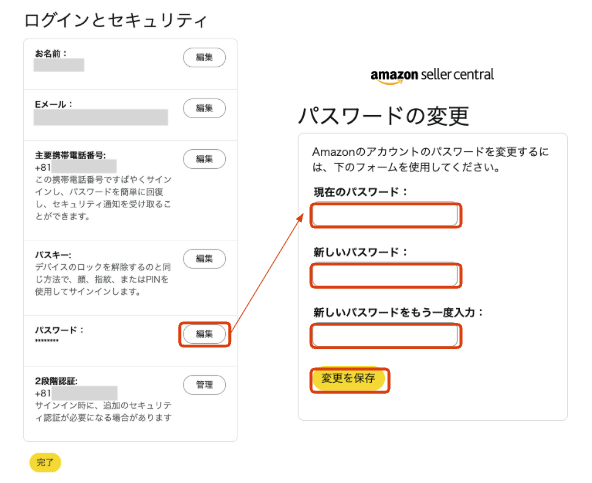Click the masked ******** password value
Viewport: 592px width, 483px height.
point(47,341)
